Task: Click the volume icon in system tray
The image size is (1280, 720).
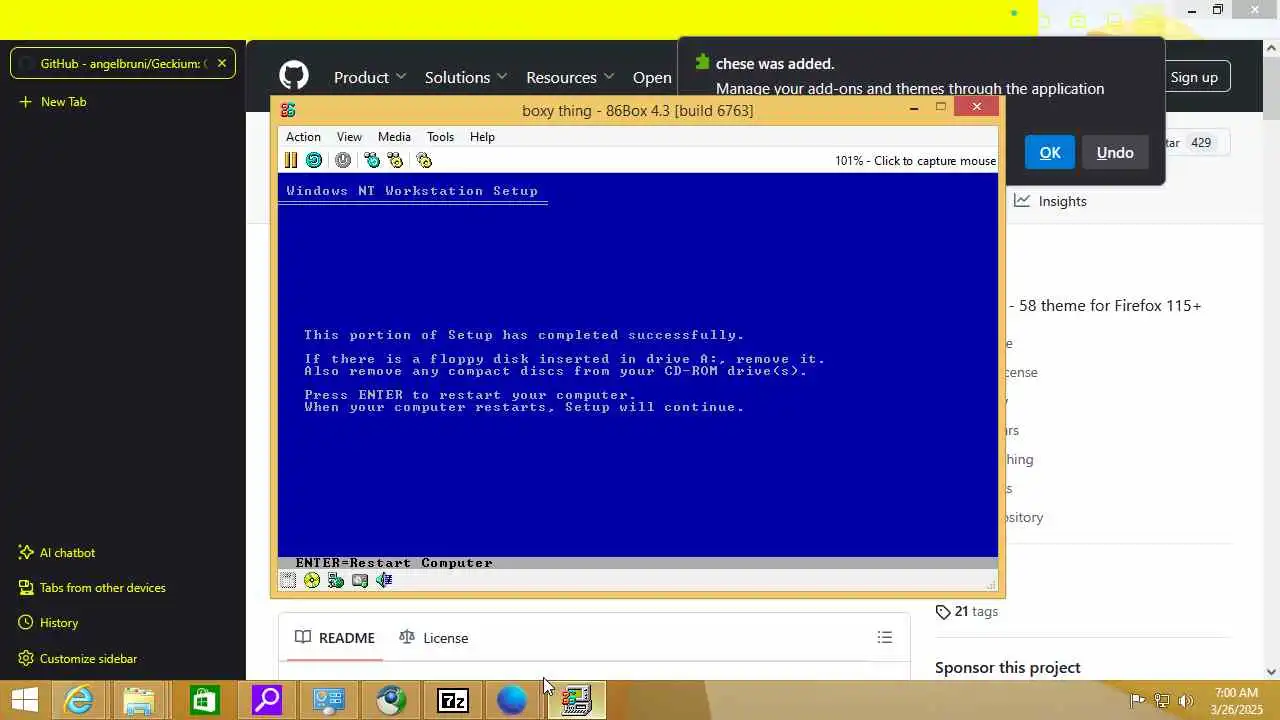Action: [x=1187, y=701]
